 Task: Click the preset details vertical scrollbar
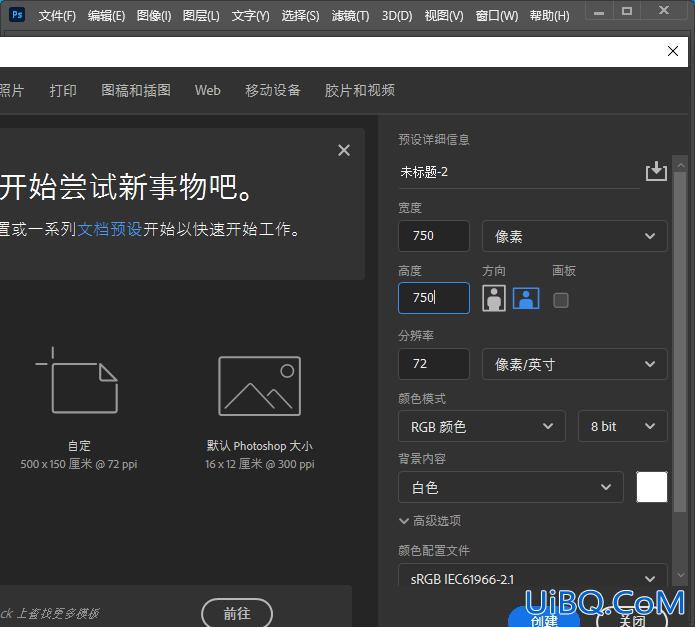[x=680, y=342]
